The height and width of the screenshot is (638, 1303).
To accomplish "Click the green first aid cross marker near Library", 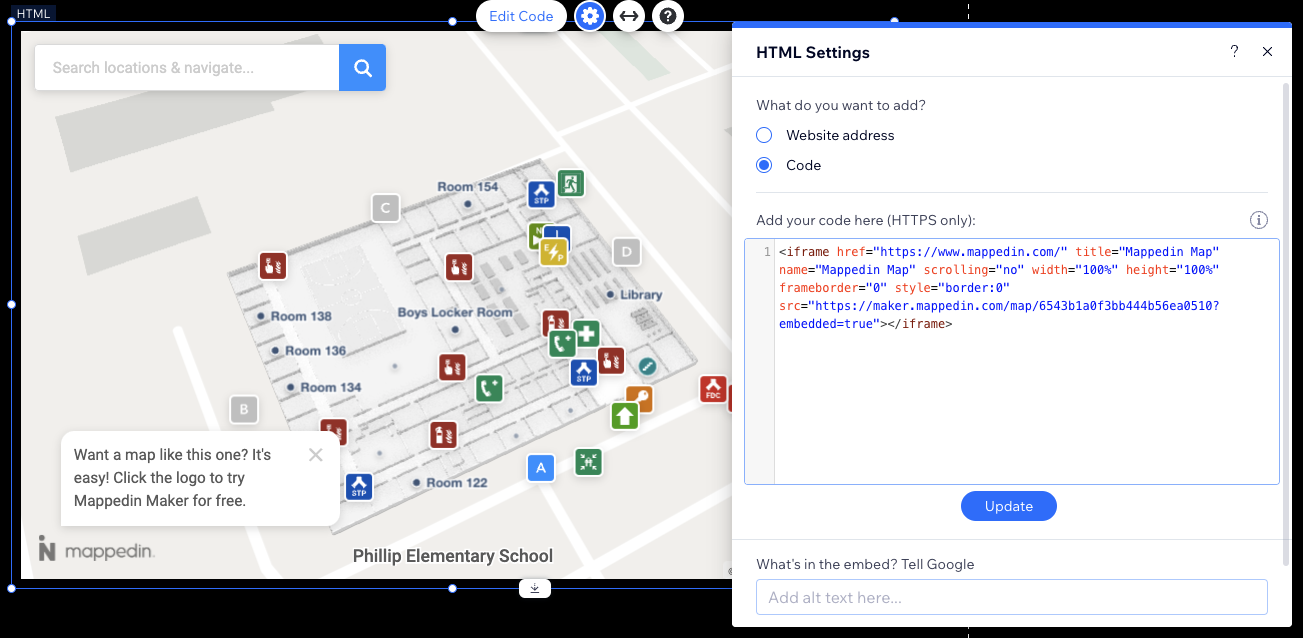I will point(586,331).
